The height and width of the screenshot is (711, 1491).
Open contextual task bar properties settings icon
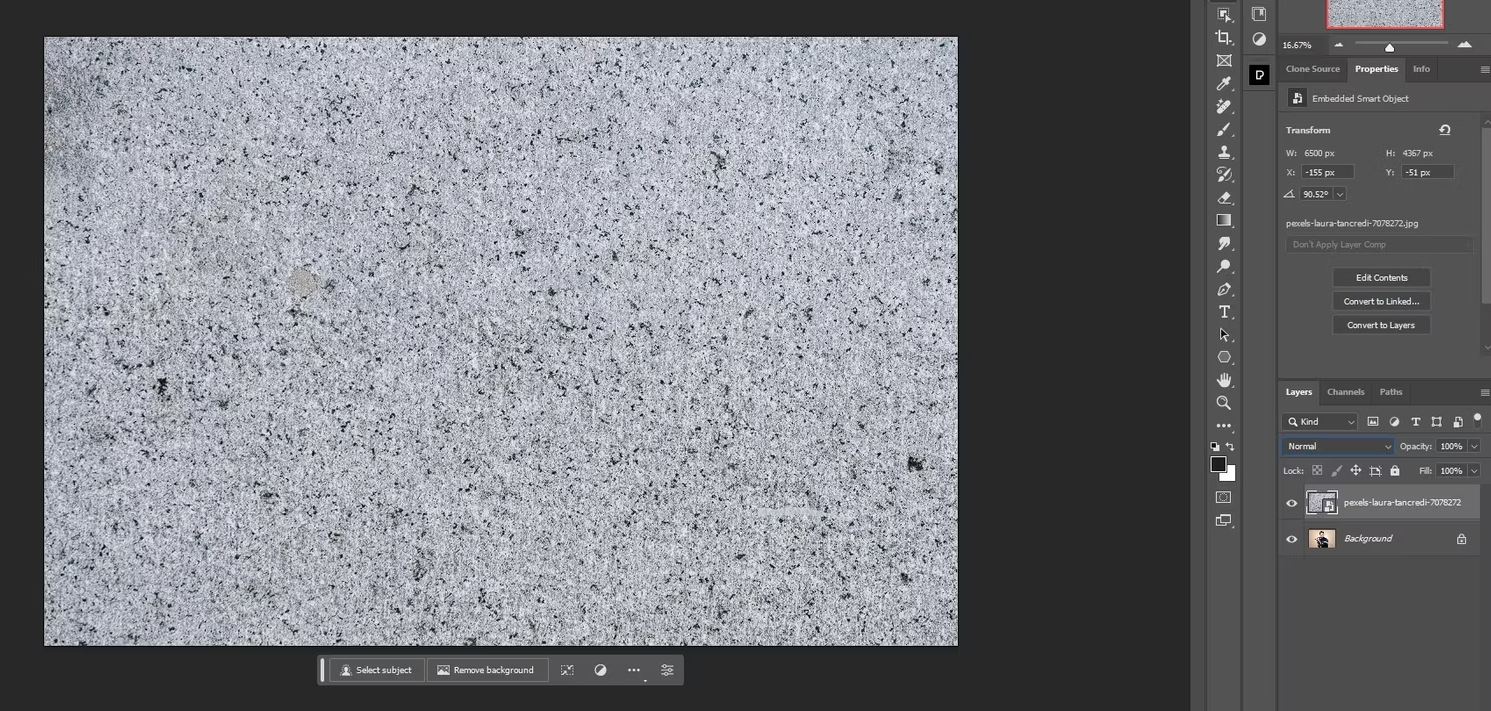click(x=667, y=670)
